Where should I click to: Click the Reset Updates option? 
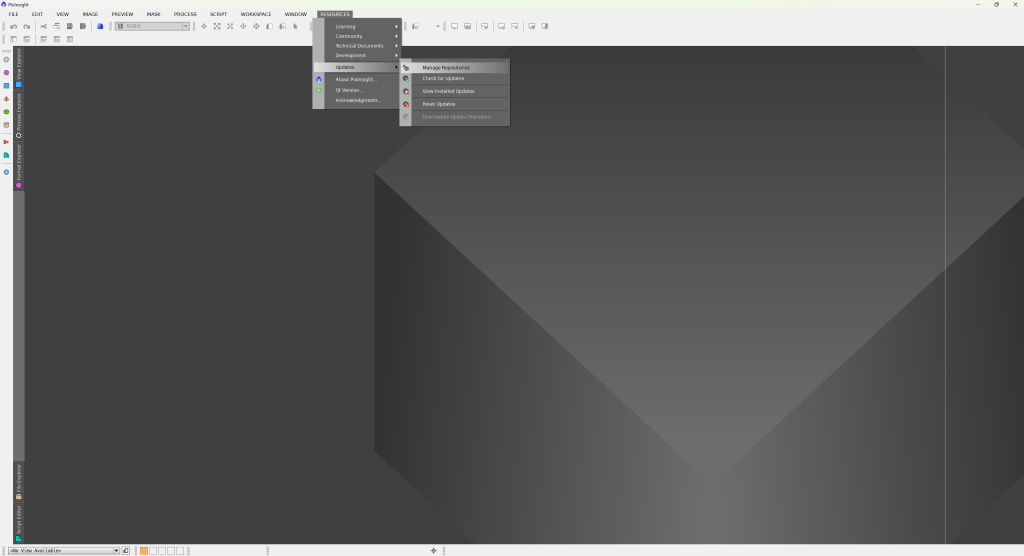click(x=438, y=104)
